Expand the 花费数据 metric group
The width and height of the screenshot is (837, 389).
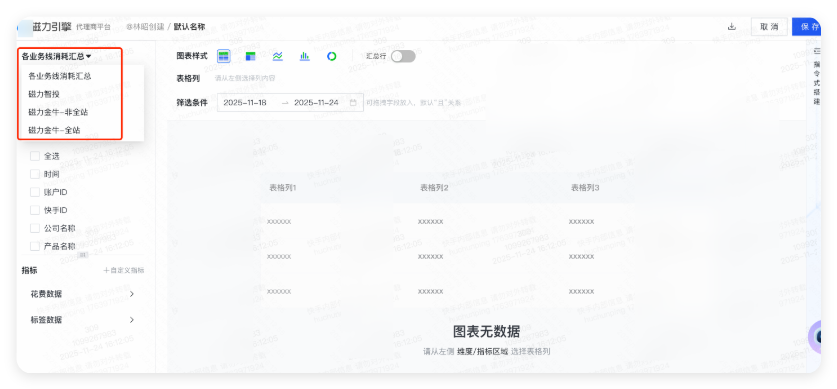[82, 294]
